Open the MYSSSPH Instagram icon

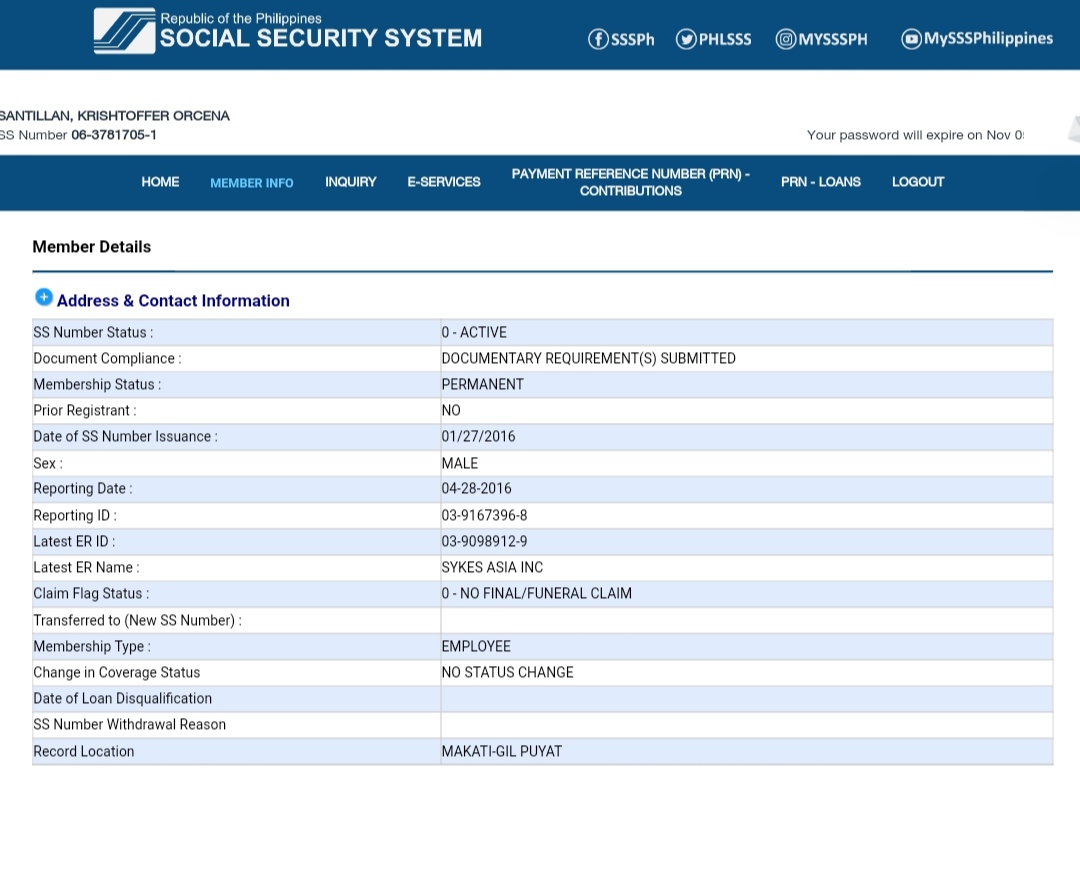click(786, 39)
